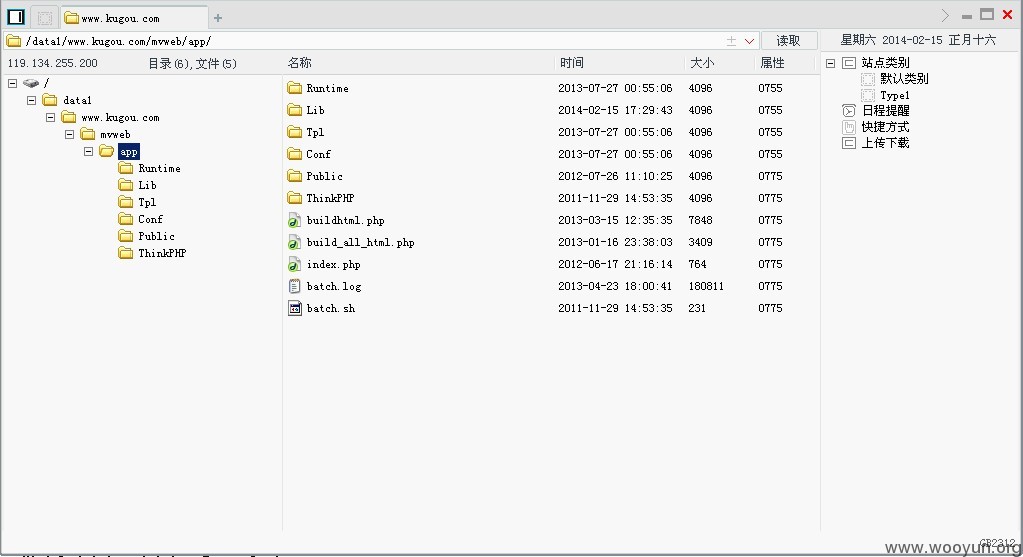1023x557 pixels.
Task: Collapse the app tree node
Action: coord(88,151)
